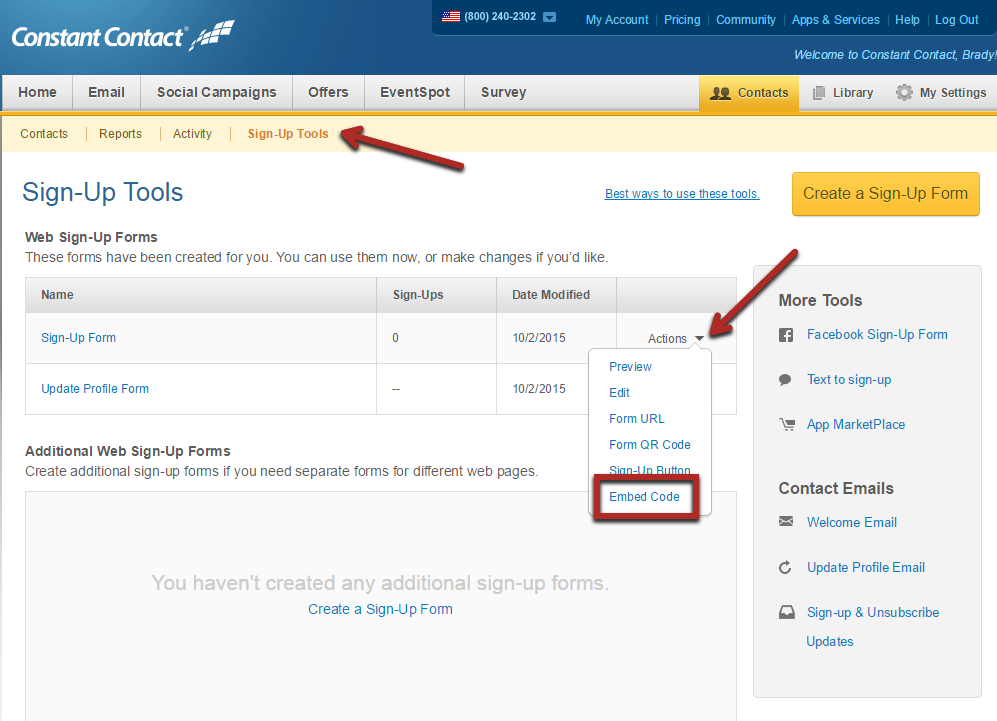Click date 10/2/2015 in Sign-Up Form row
Viewport: 997px width, 721px height.
pyautogui.click(x=539, y=338)
